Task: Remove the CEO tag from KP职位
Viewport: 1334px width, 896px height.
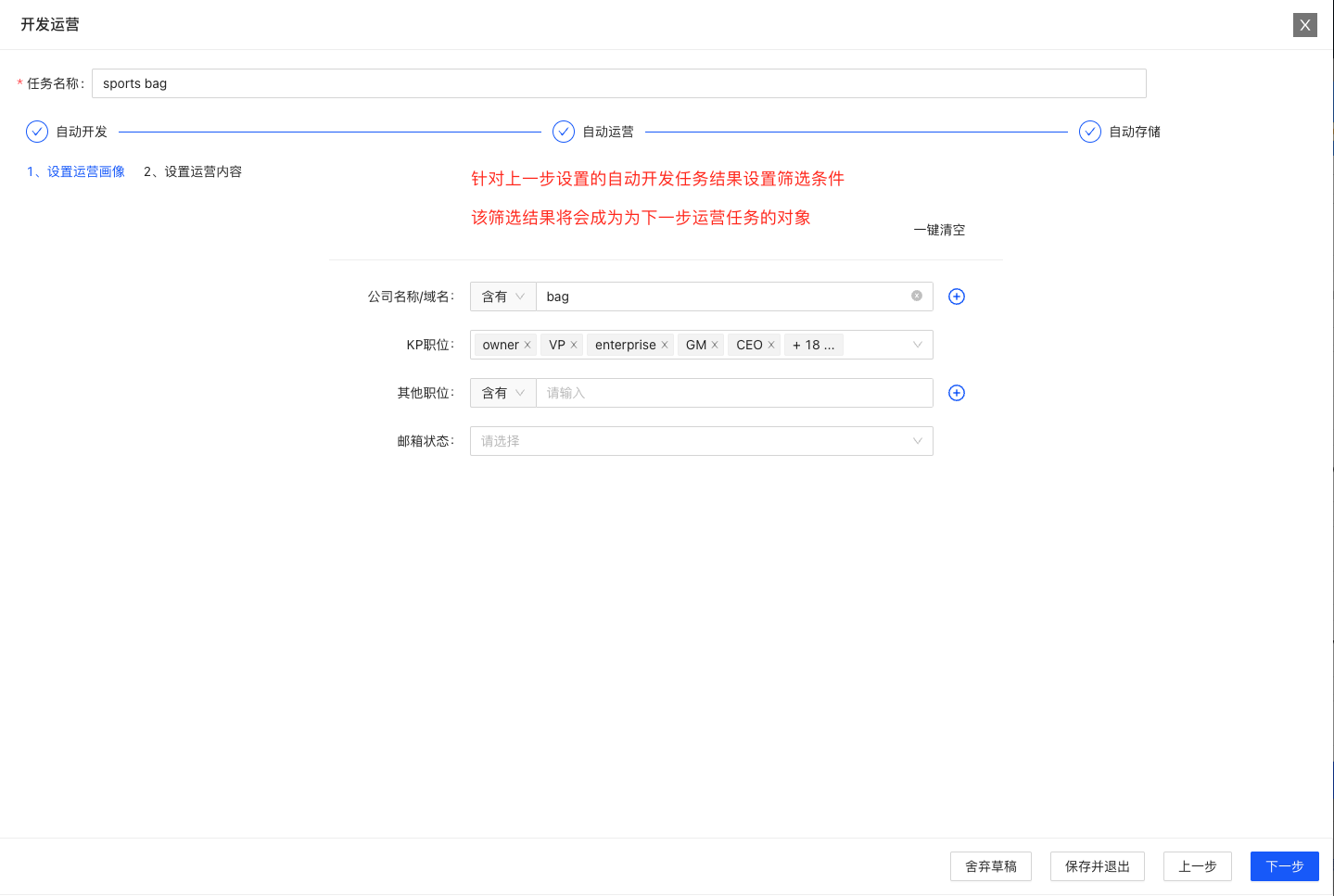Action: (771, 345)
